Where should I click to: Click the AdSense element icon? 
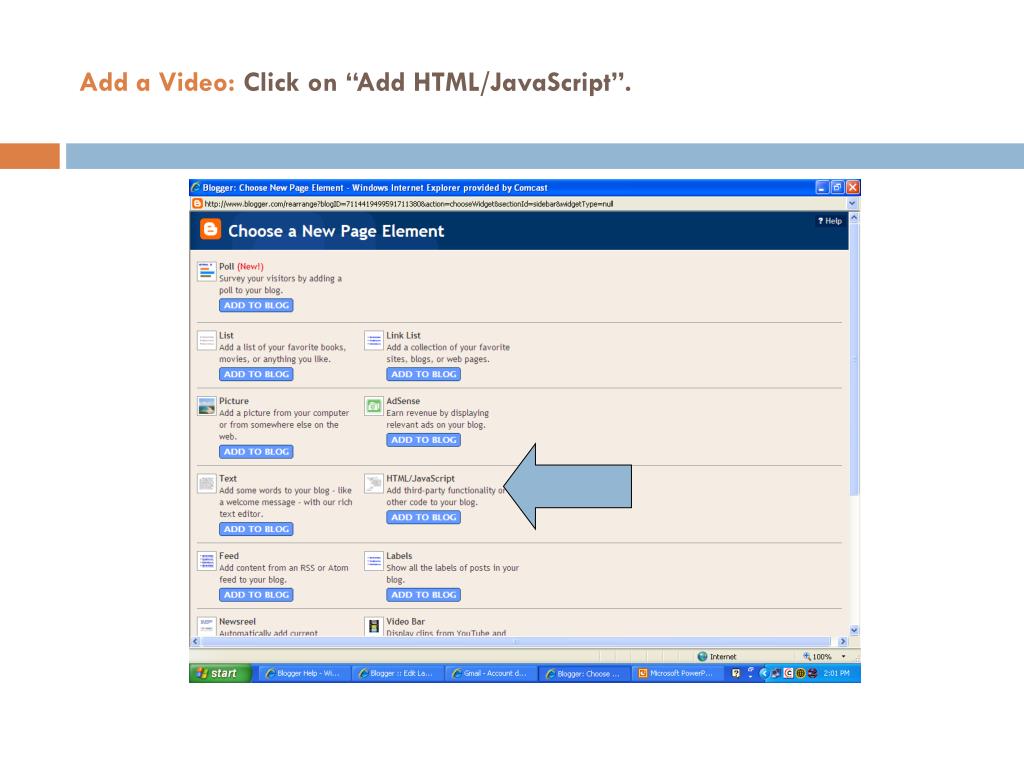coord(374,406)
